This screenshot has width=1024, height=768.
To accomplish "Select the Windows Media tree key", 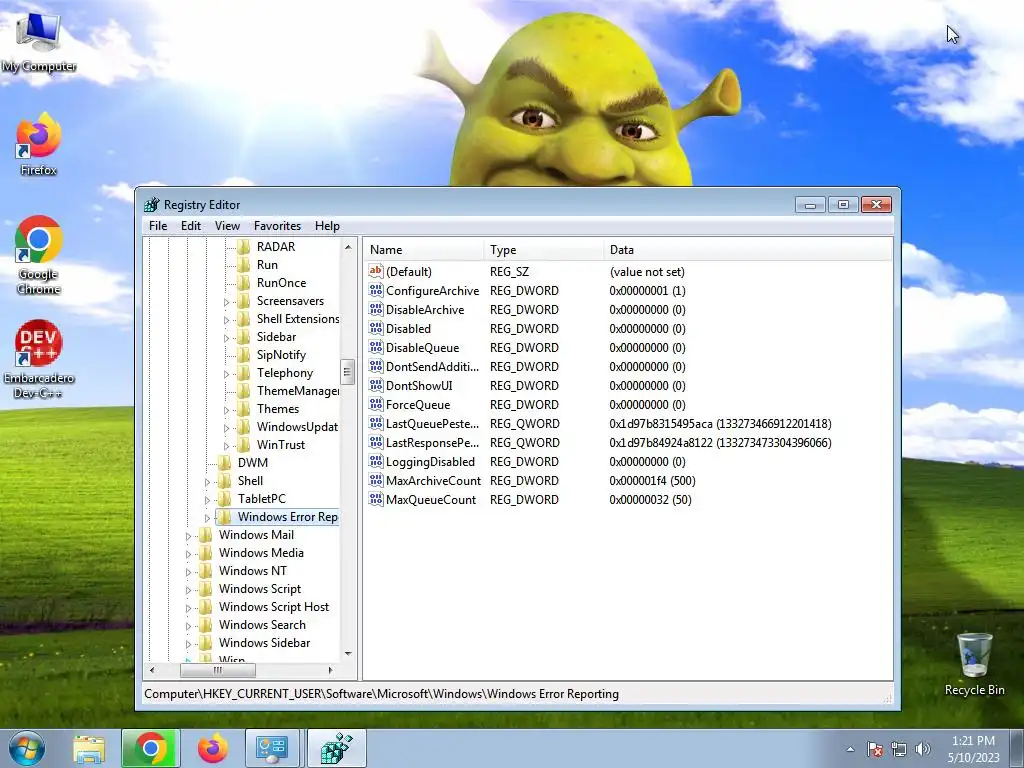I will tap(261, 553).
